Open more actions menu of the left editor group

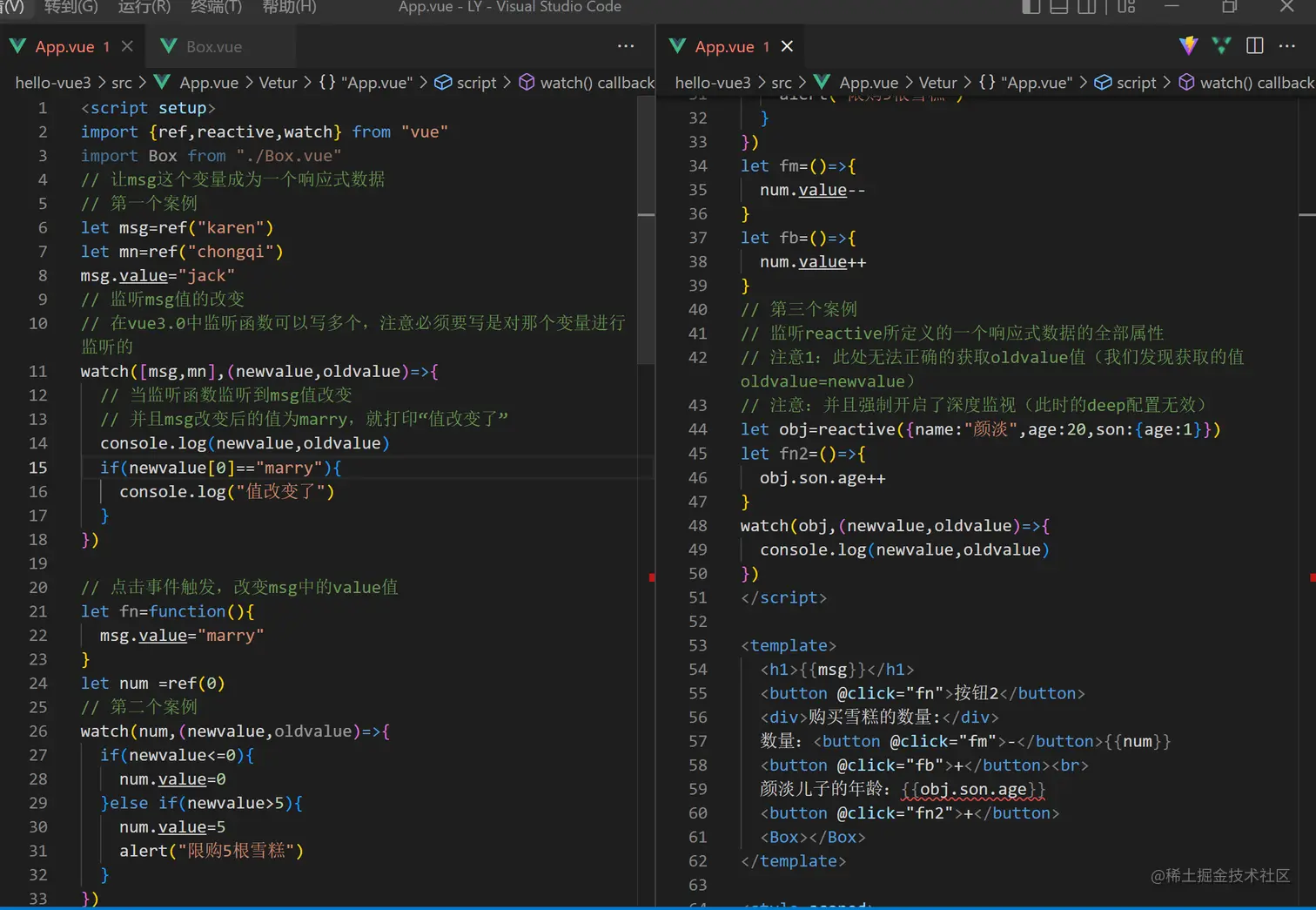coord(626,46)
